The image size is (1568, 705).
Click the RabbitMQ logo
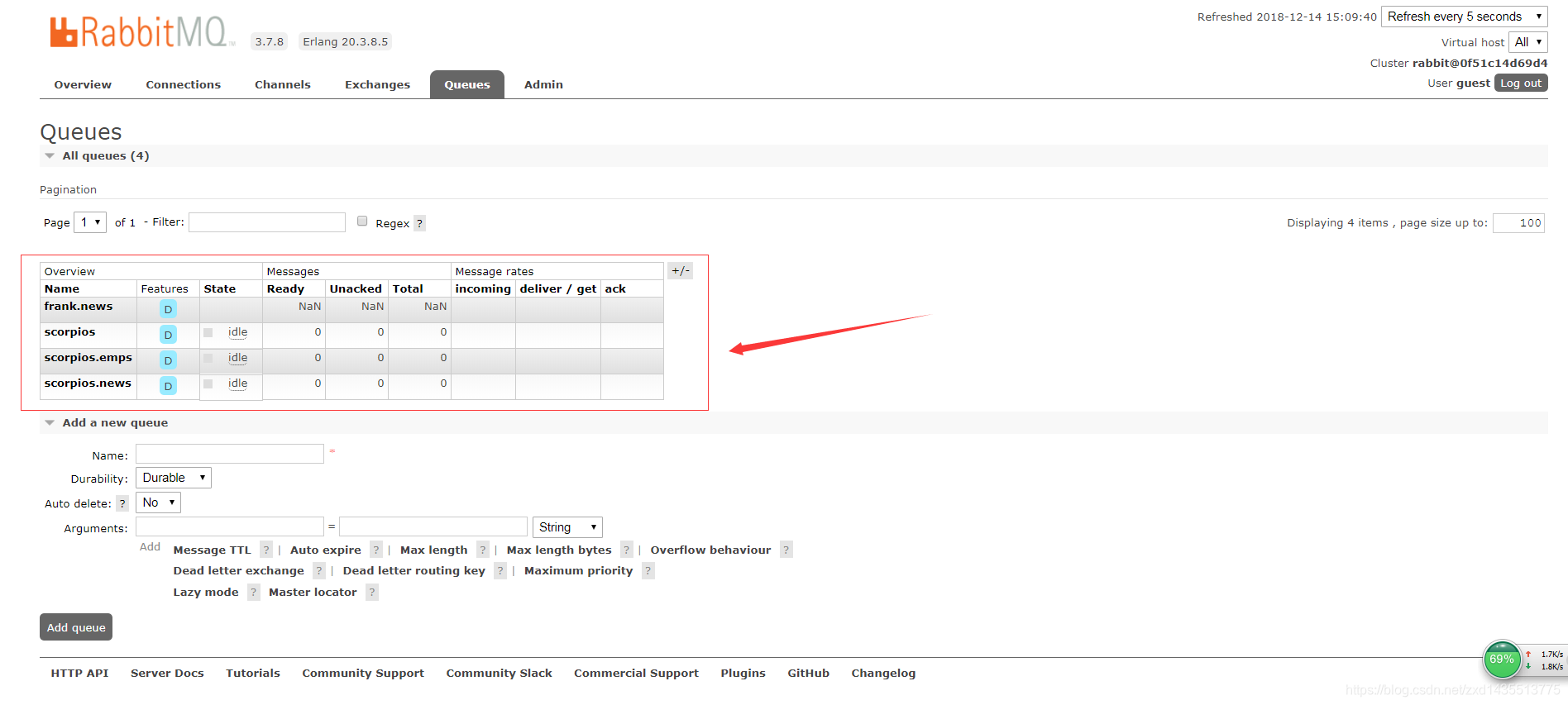(x=142, y=32)
